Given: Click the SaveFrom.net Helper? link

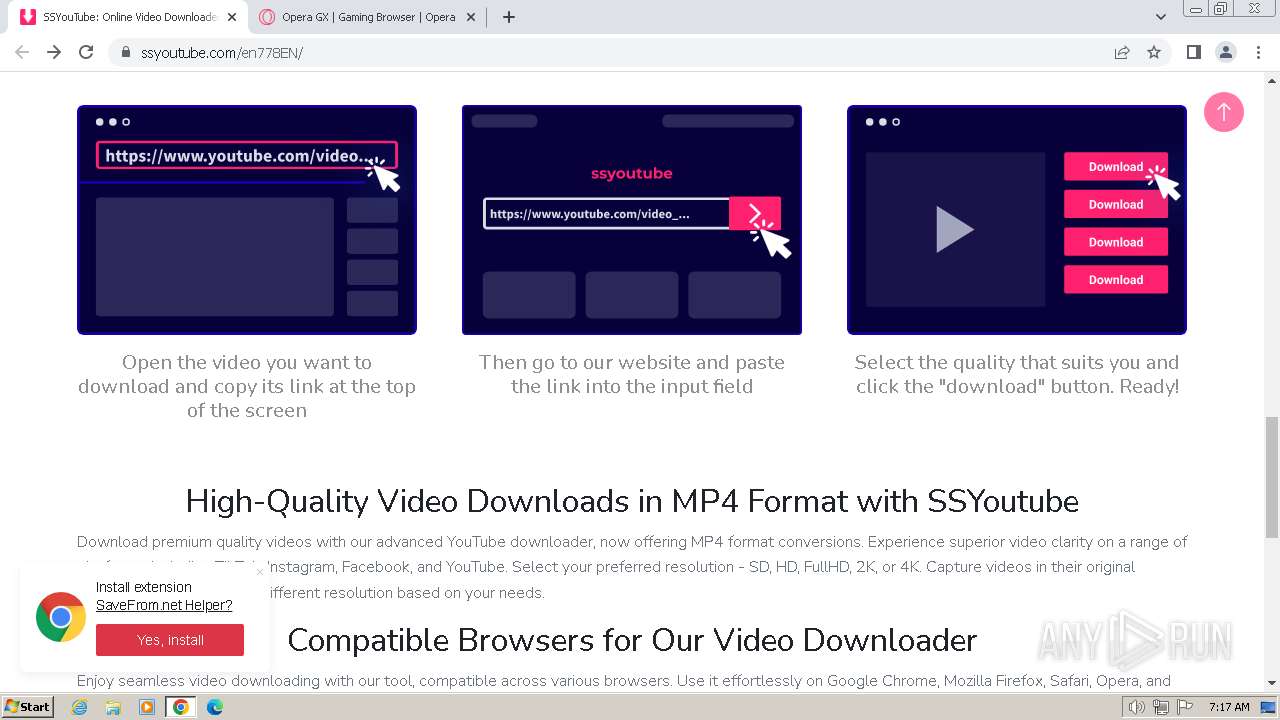Looking at the screenshot, I should pyautogui.click(x=164, y=605).
